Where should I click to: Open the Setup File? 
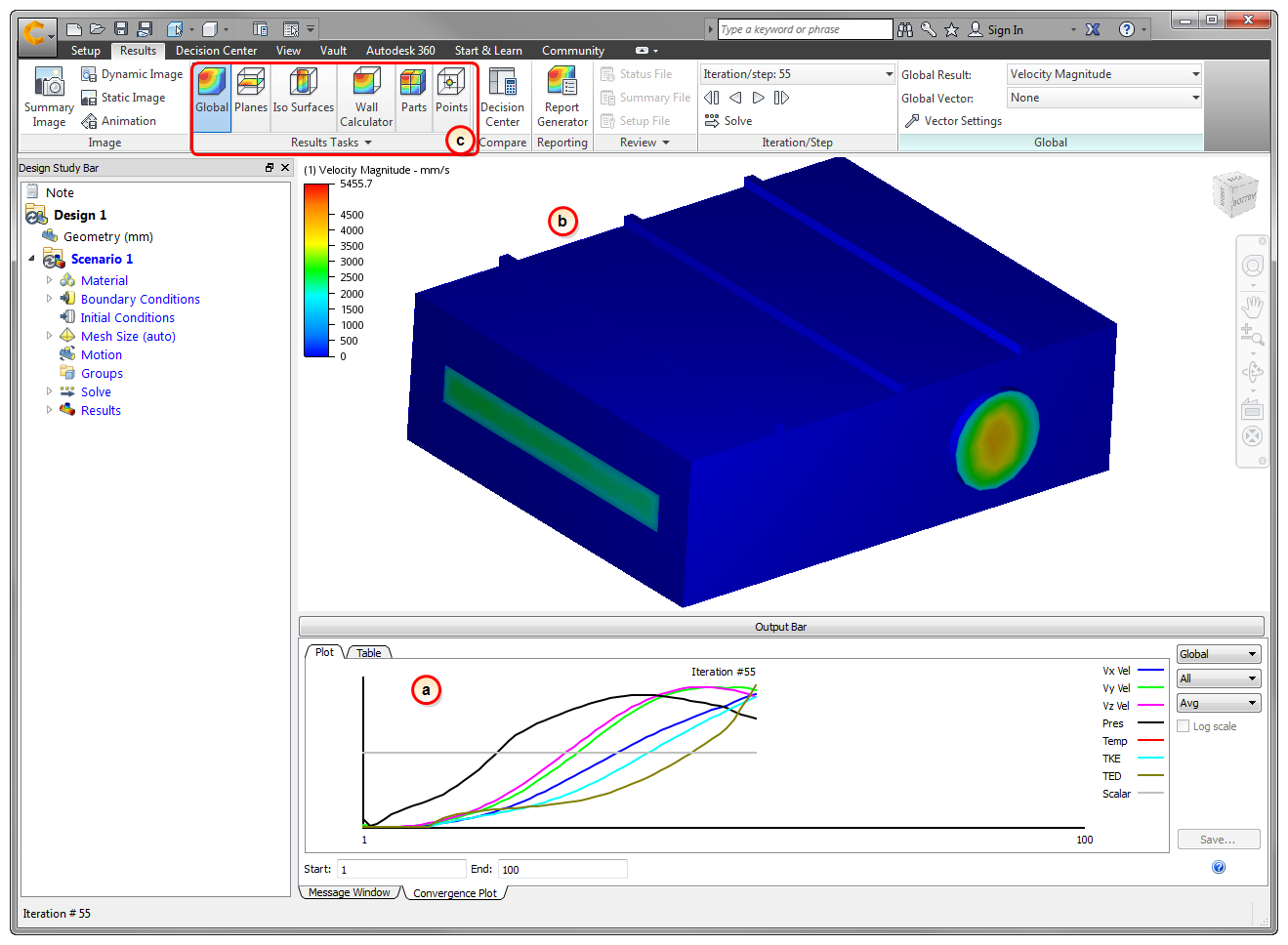click(635, 121)
